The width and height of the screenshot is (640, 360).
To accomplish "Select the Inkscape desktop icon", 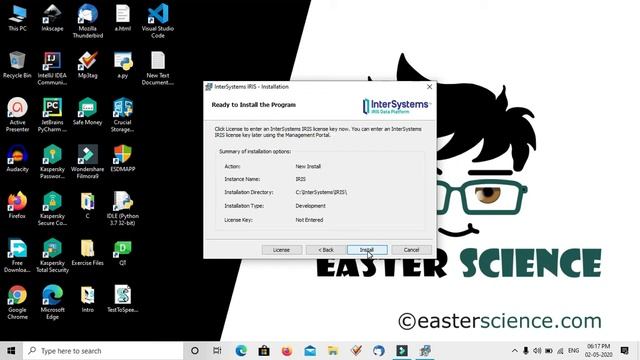I will click(52, 18).
